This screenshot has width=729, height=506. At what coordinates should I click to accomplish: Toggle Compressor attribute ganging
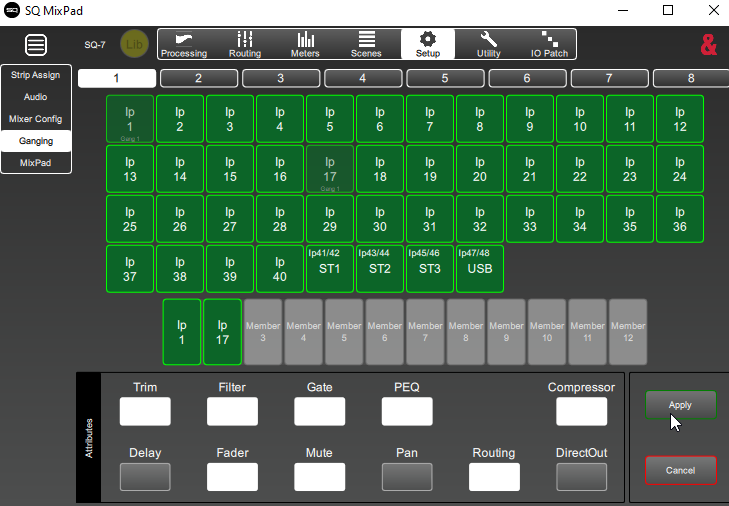[582, 411]
